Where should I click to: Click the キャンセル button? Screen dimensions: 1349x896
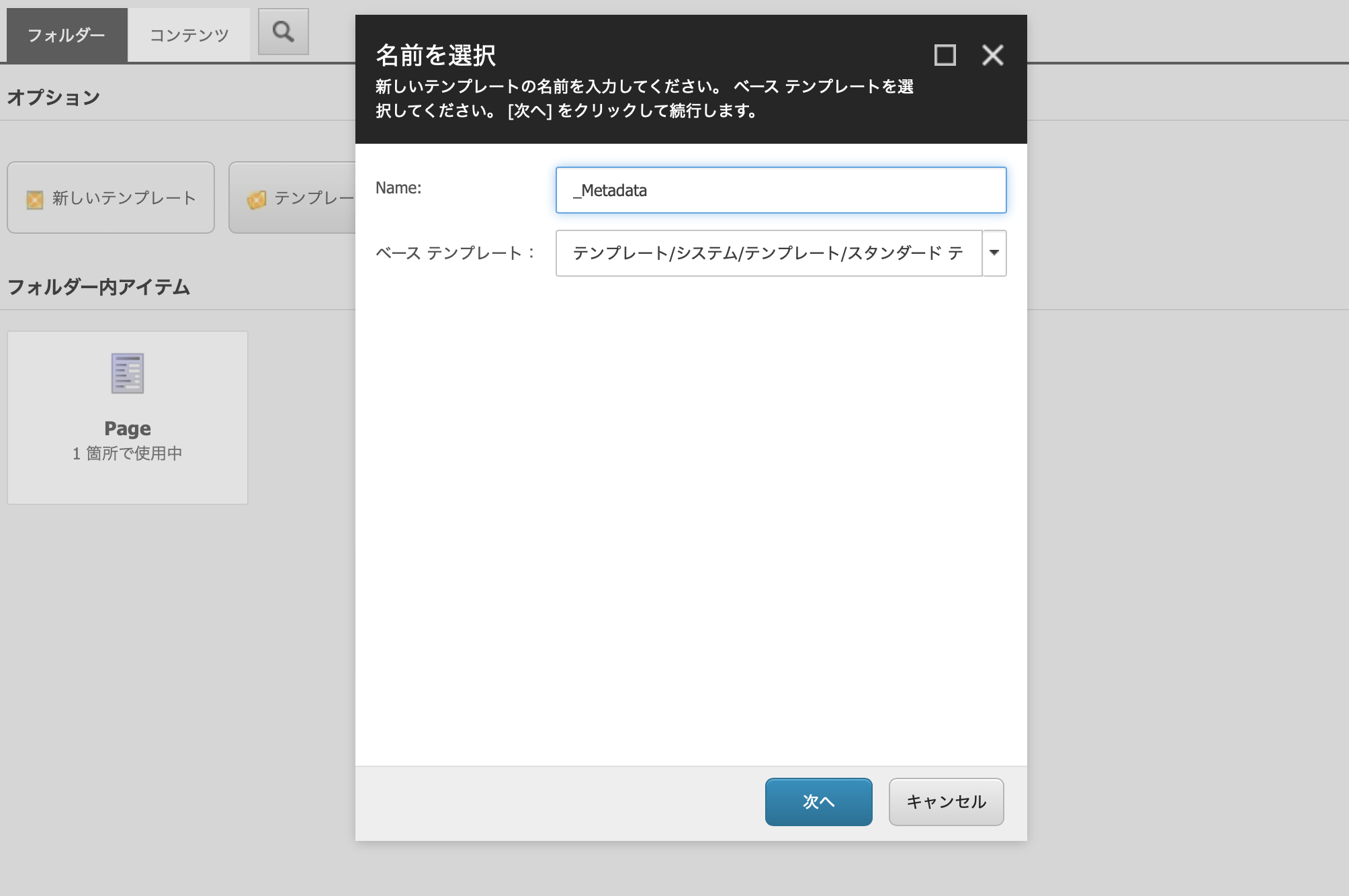pos(946,802)
